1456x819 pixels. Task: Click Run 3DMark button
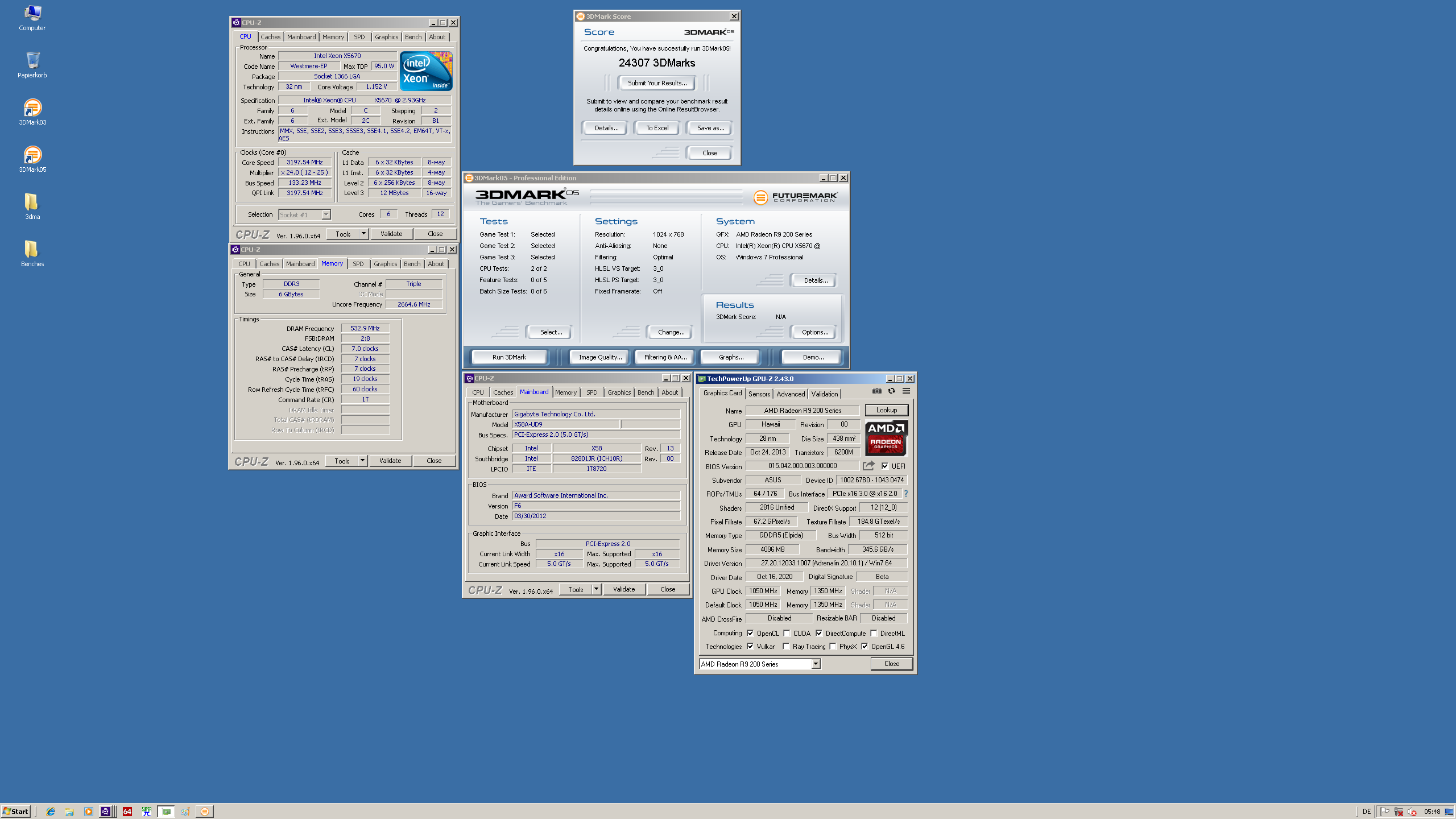click(x=509, y=357)
